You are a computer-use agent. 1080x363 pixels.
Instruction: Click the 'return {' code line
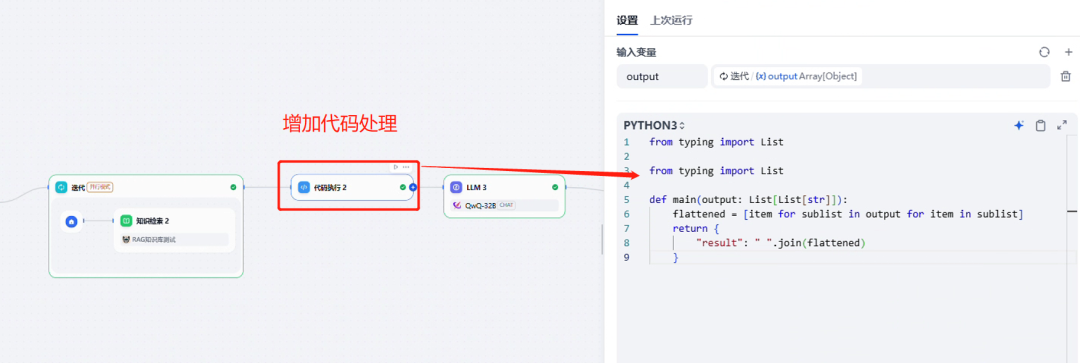[x=696, y=229]
